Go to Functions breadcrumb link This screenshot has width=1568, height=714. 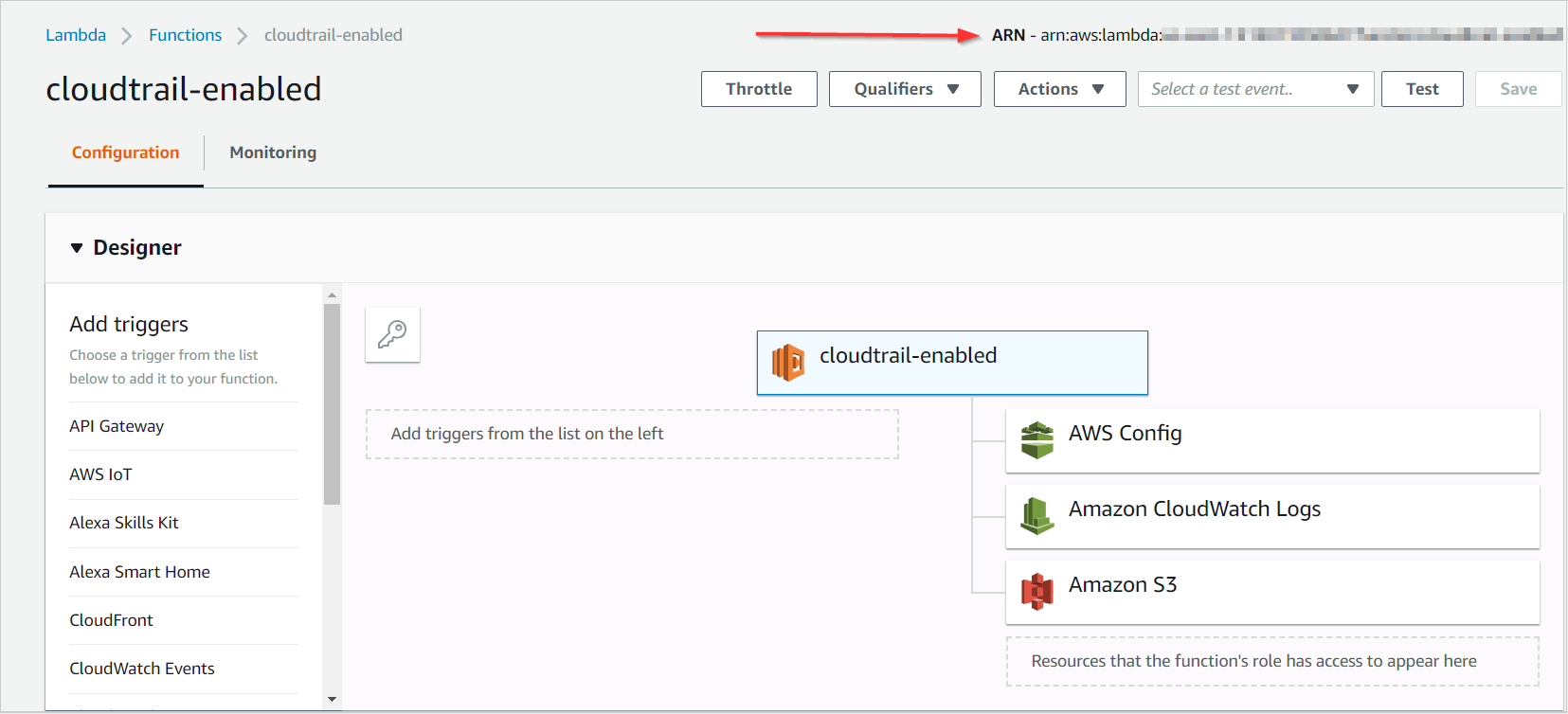click(x=185, y=35)
